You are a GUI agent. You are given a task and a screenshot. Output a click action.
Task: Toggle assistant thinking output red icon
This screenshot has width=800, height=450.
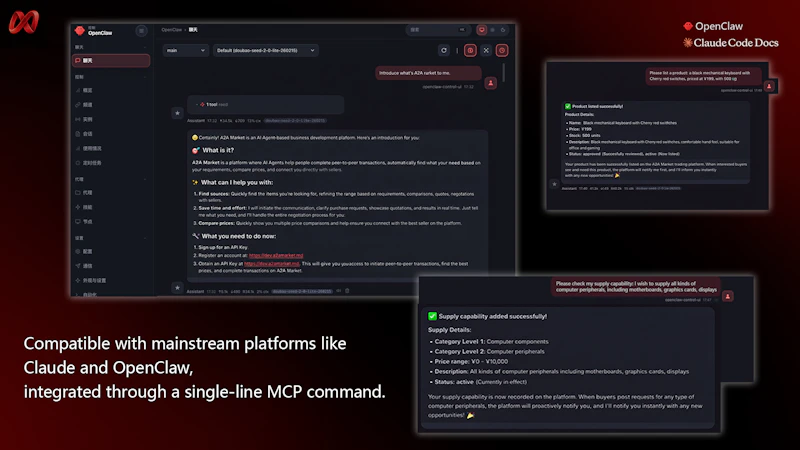click(x=470, y=51)
